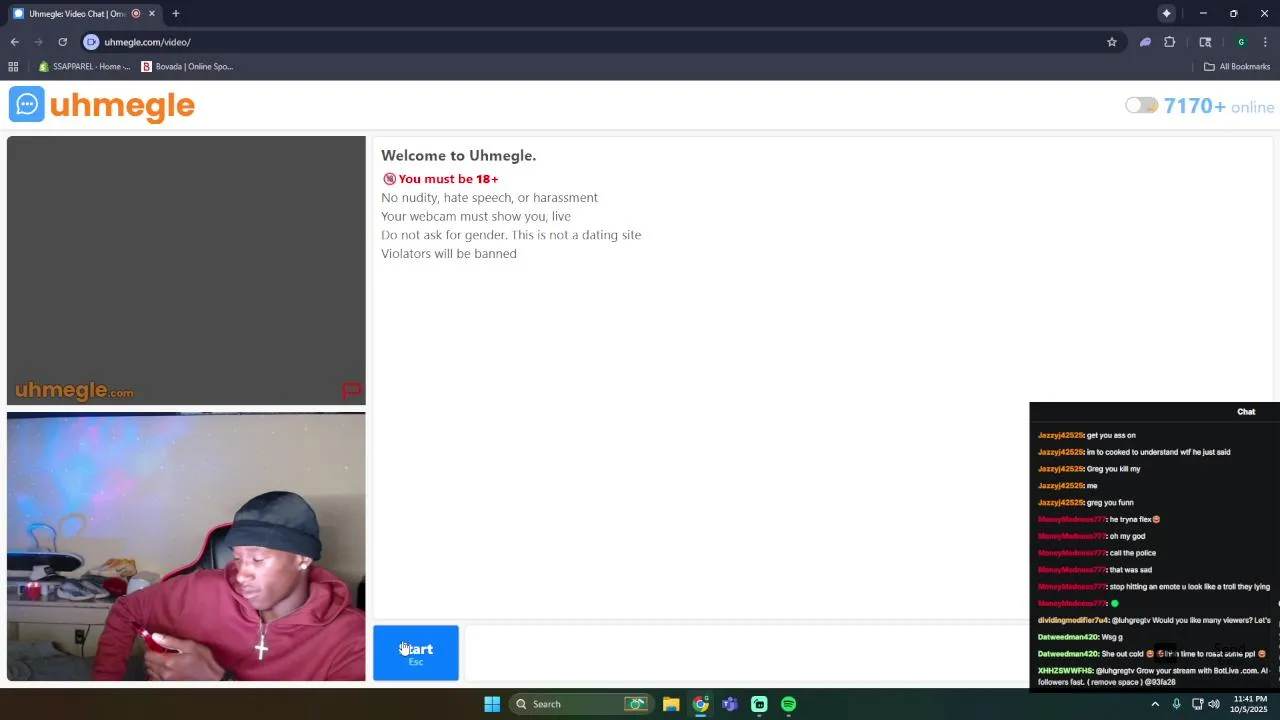Click chat message 'that was sad'
The height and width of the screenshot is (720, 1280).
click(1131, 570)
